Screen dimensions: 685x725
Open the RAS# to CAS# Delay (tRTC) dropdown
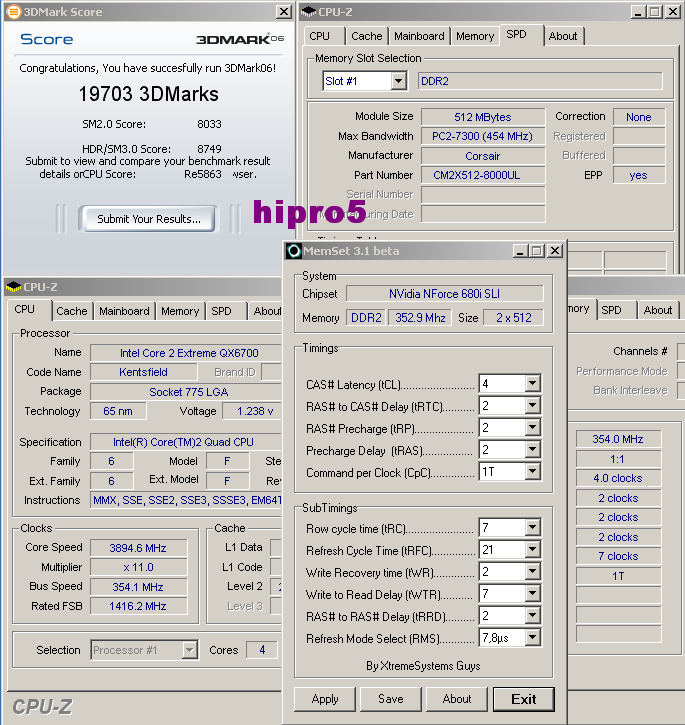(532, 405)
